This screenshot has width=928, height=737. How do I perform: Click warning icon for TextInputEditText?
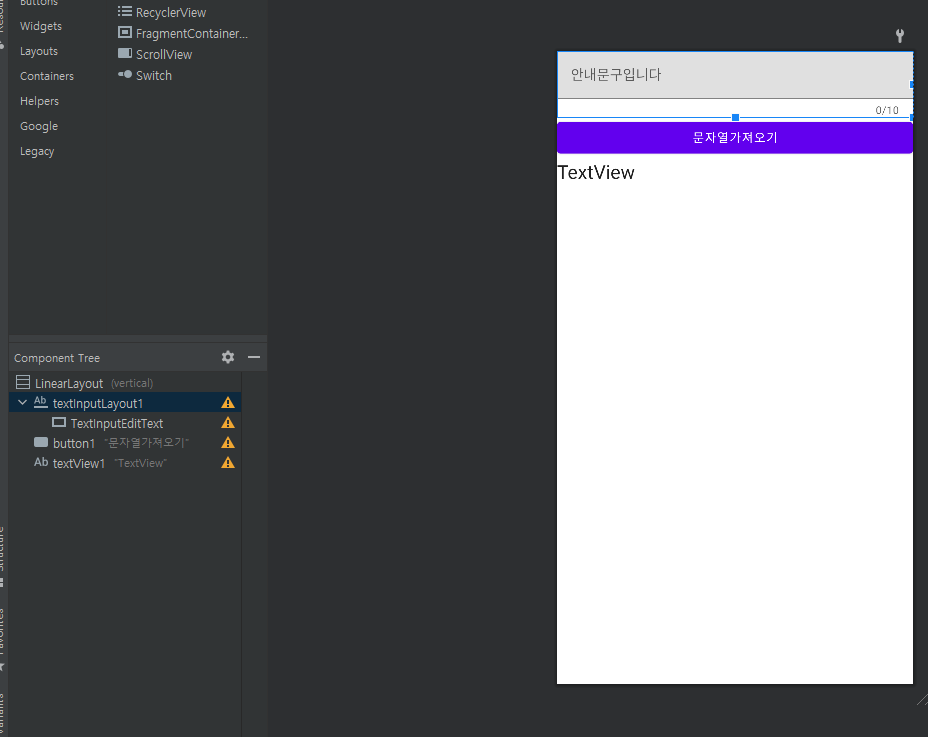(x=228, y=423)
